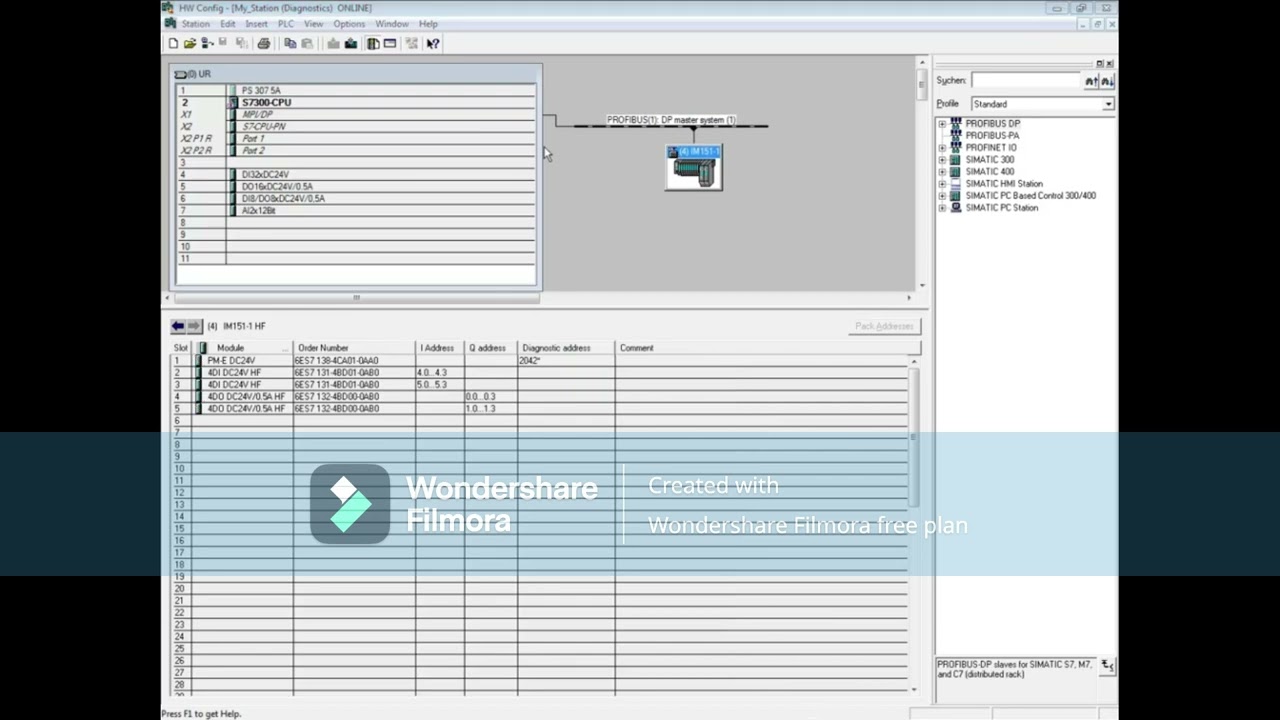Viewport: 1280px width, 720px height.
Task: Click the back navigation arrow above module table
Action: click(x=178, y=326)
